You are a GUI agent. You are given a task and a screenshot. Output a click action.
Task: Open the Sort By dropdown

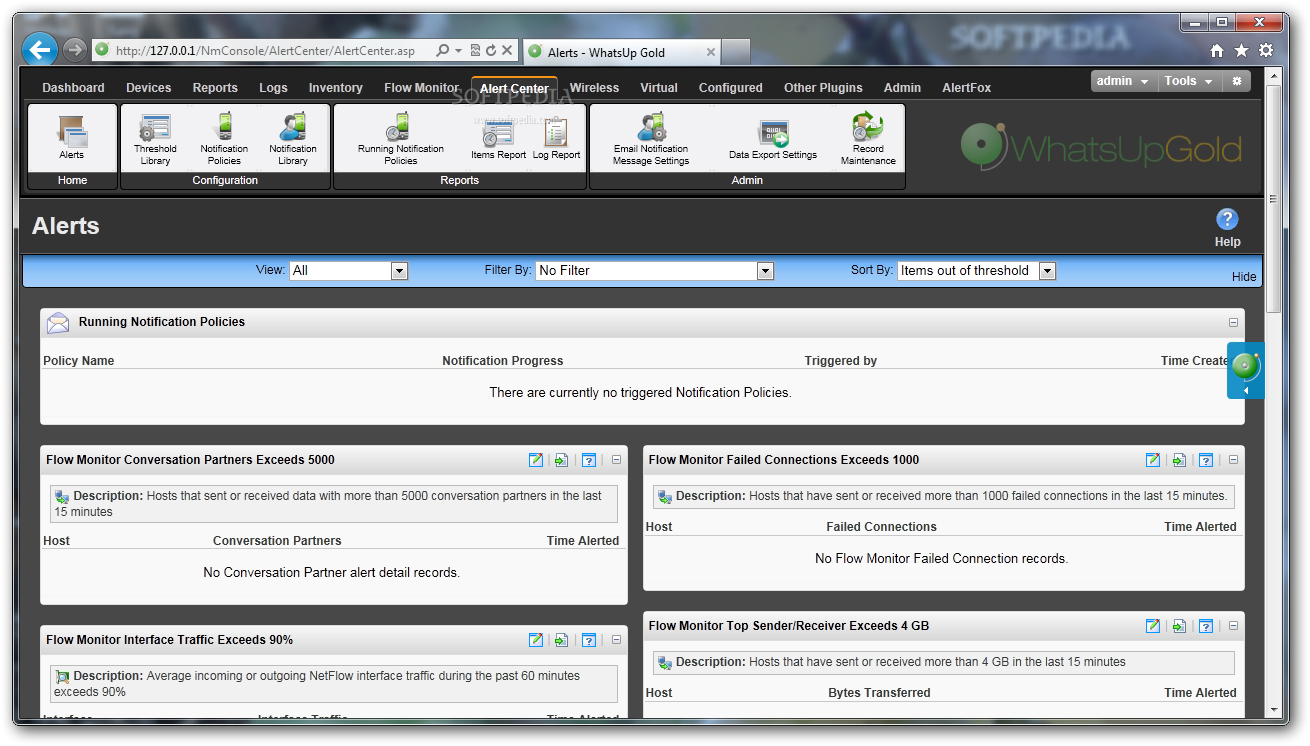pyautogui.click(x=977, y=270)
